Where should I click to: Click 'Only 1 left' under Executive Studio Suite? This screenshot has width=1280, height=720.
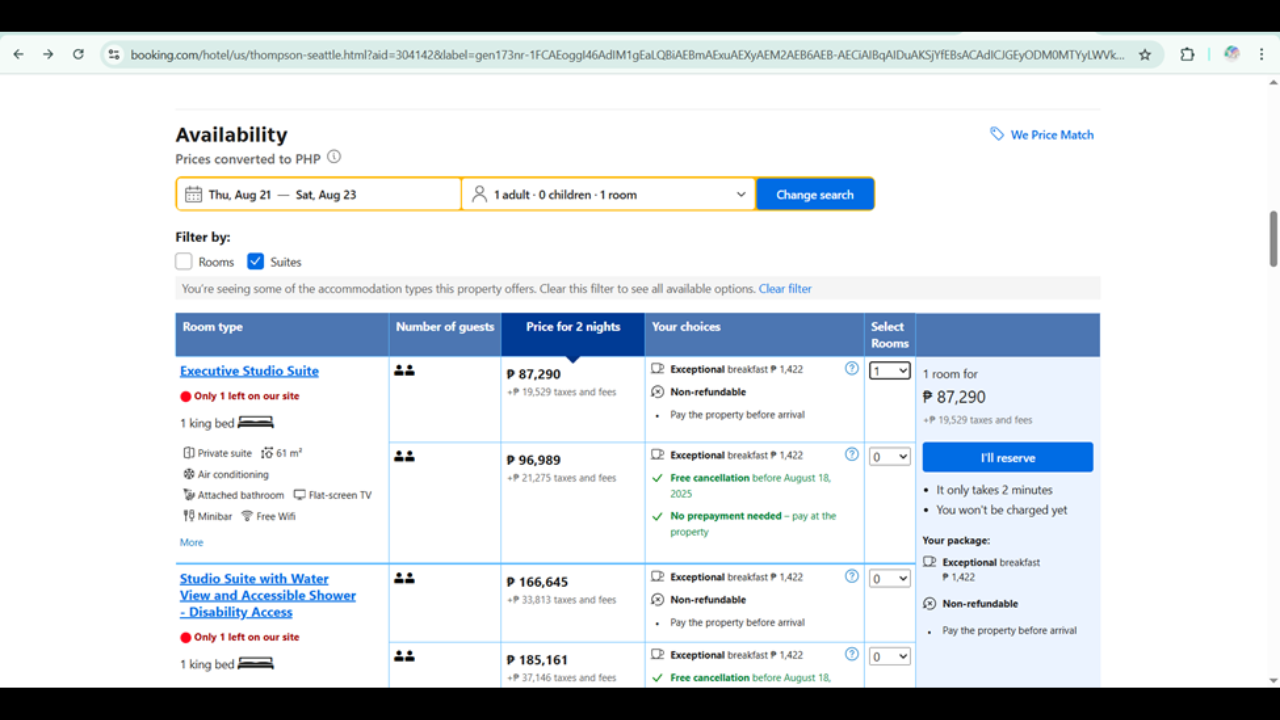tap(246, 396)
